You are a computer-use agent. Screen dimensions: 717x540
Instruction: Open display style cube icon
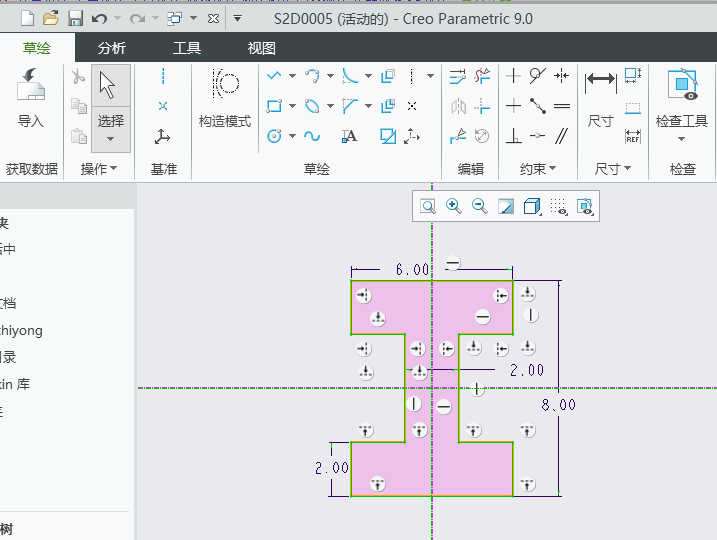coord(532,206)
